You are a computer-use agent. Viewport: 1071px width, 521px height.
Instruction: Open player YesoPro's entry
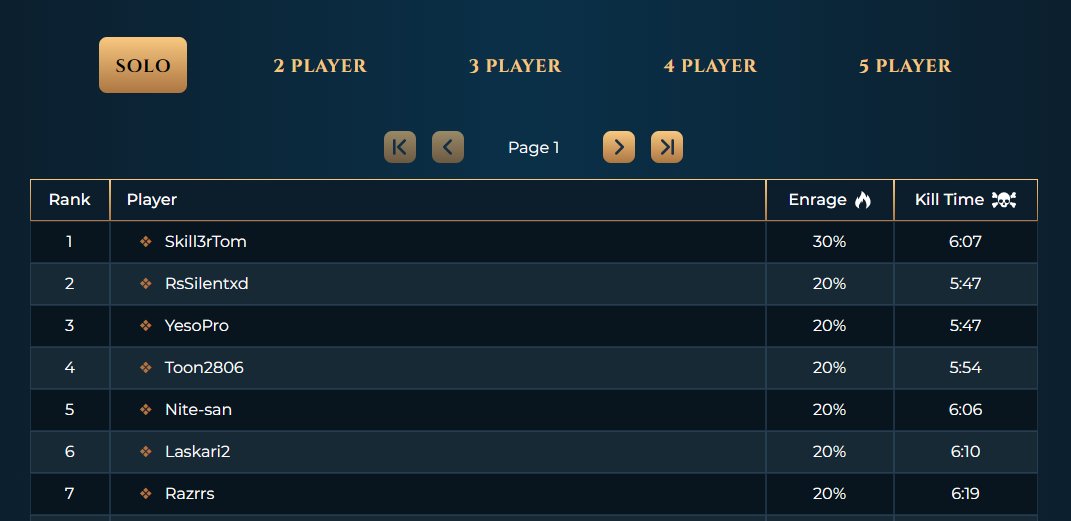click(197, 326)
